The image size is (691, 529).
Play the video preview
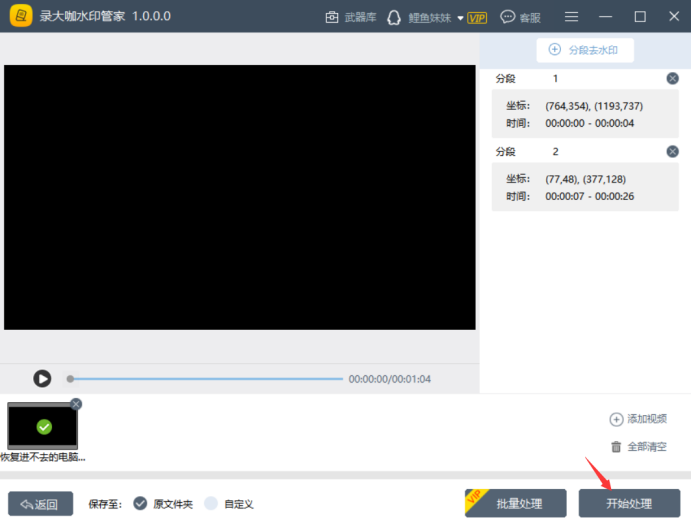tap(42, 379)
